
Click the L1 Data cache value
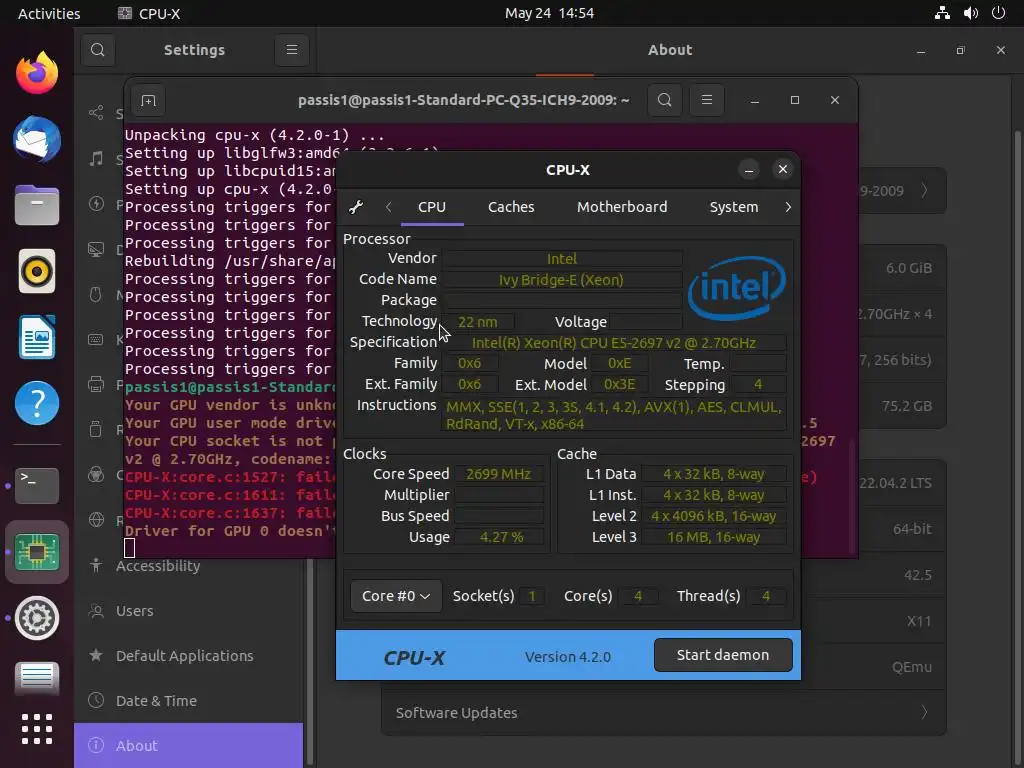713,474
